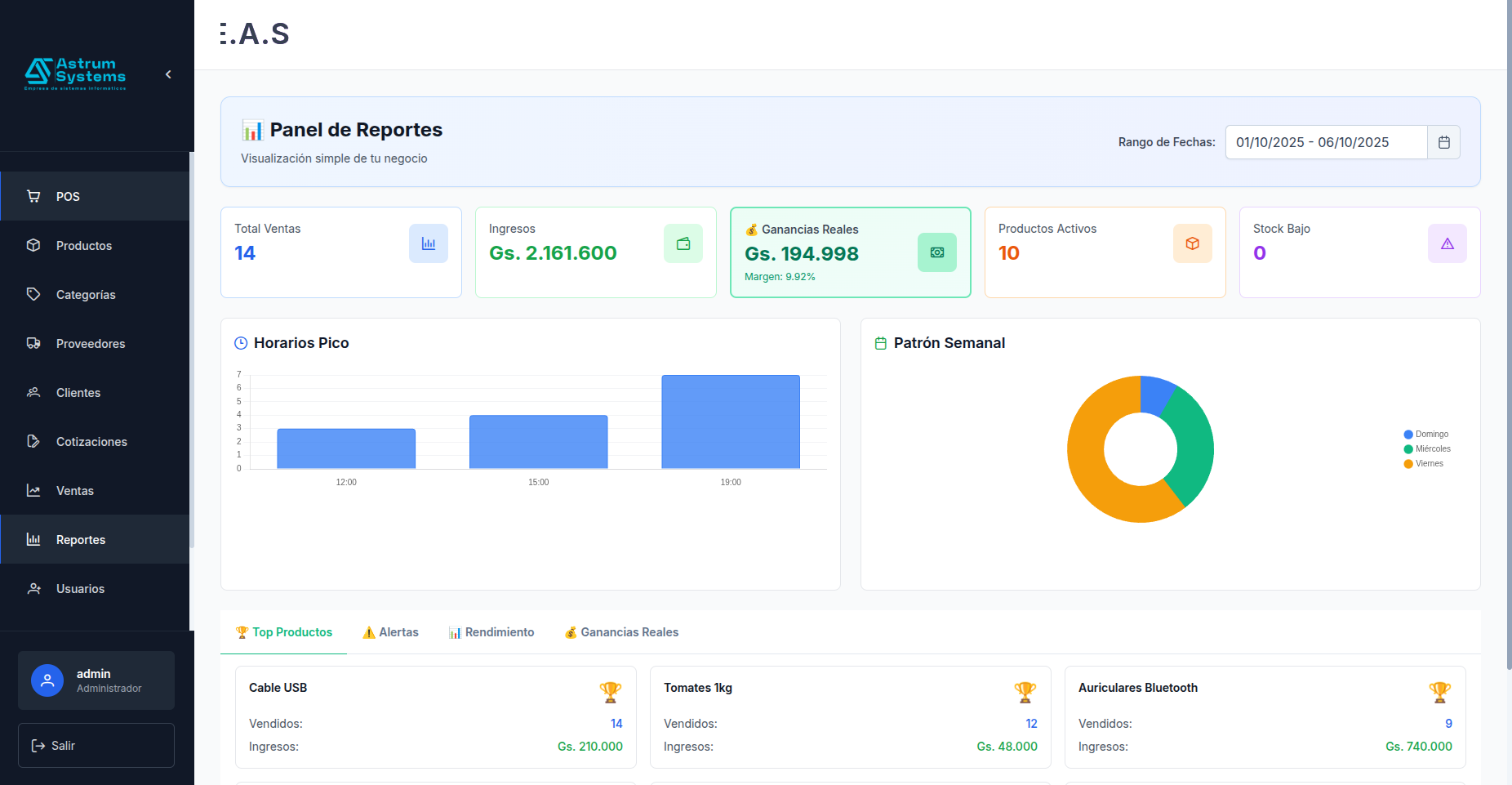Open the calendar date picker icon
This screenshot has width=1512, height=785.
tap(1443, 142)
